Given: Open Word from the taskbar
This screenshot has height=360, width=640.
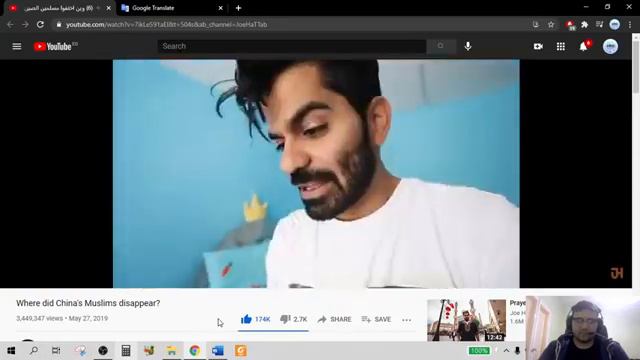Looking at the screenshot, I should pos(218,351).
